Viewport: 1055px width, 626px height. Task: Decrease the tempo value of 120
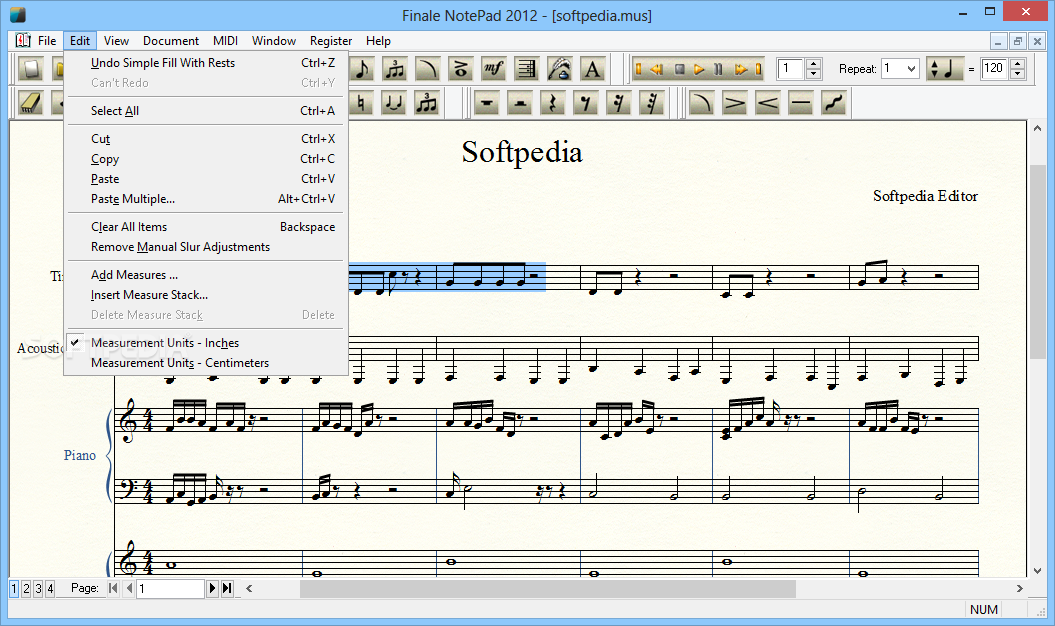pos(1018,73)
